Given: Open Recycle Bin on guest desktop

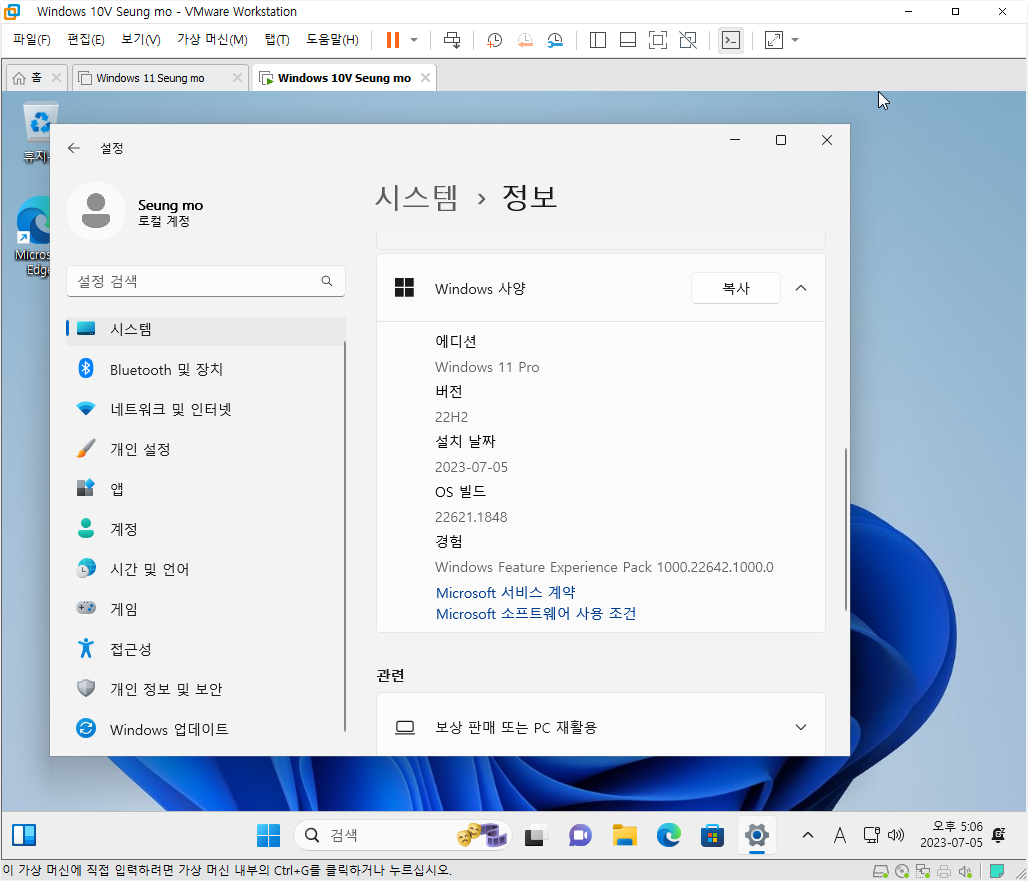Looking at the screenshot, I should [37, 132].
